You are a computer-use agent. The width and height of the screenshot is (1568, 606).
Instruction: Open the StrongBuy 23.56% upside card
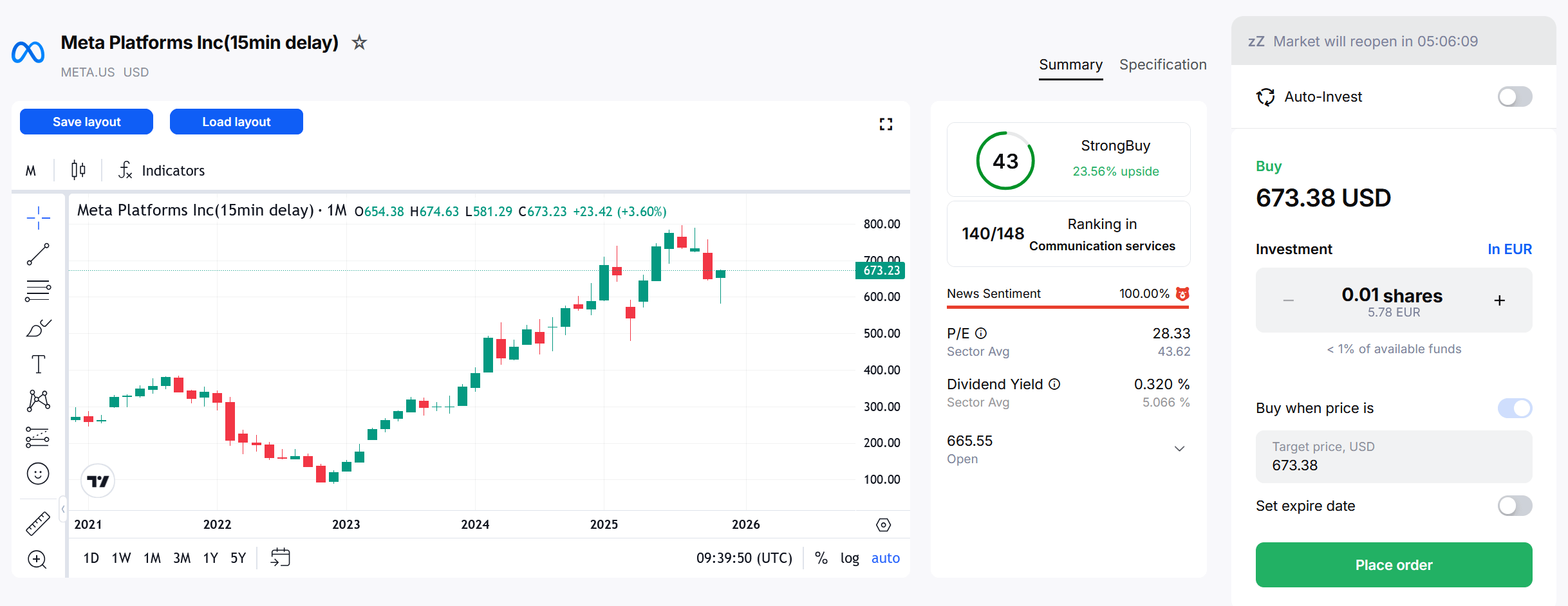point(1069,160)
